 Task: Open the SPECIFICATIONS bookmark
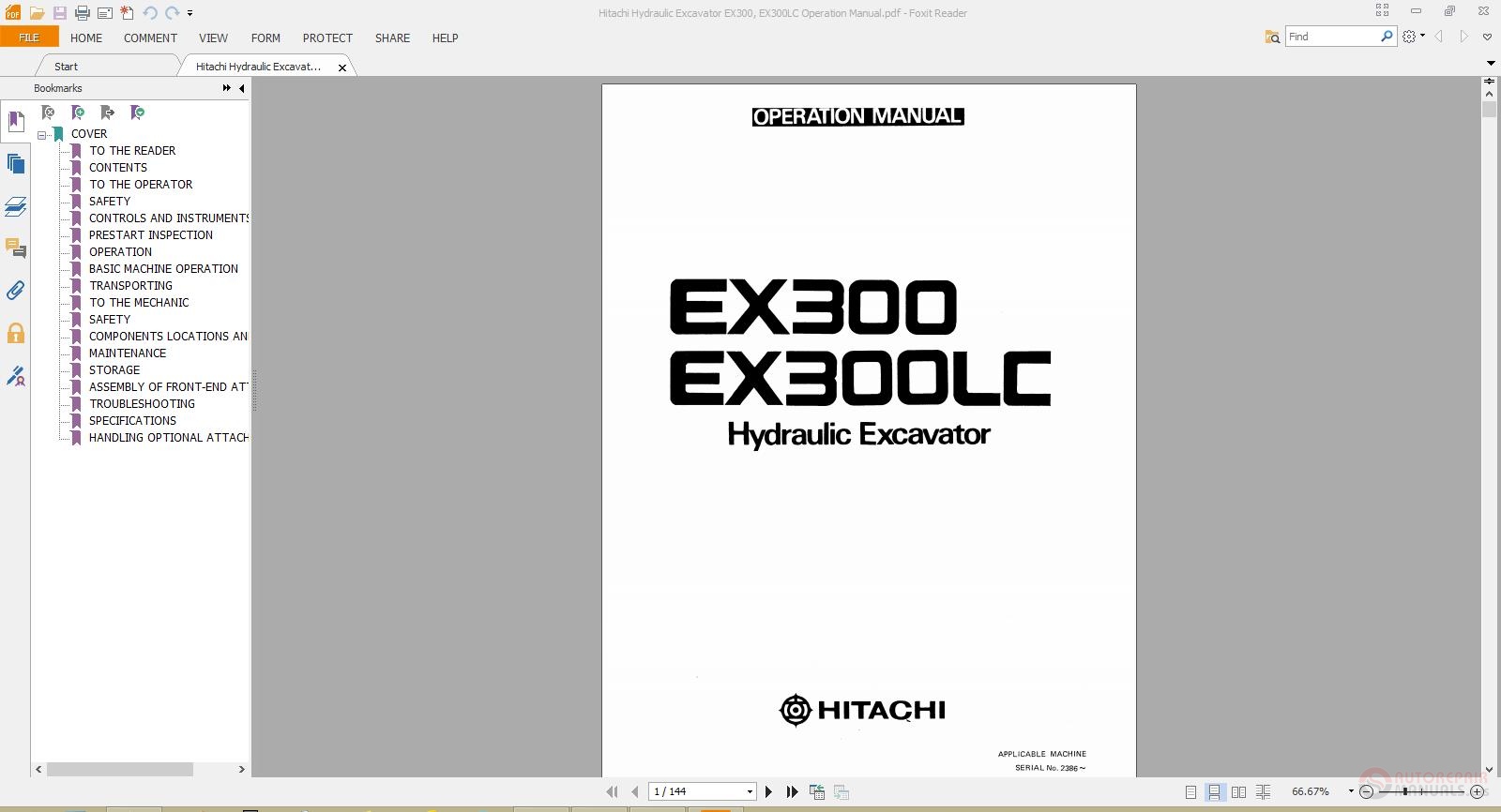pos(132,421)
